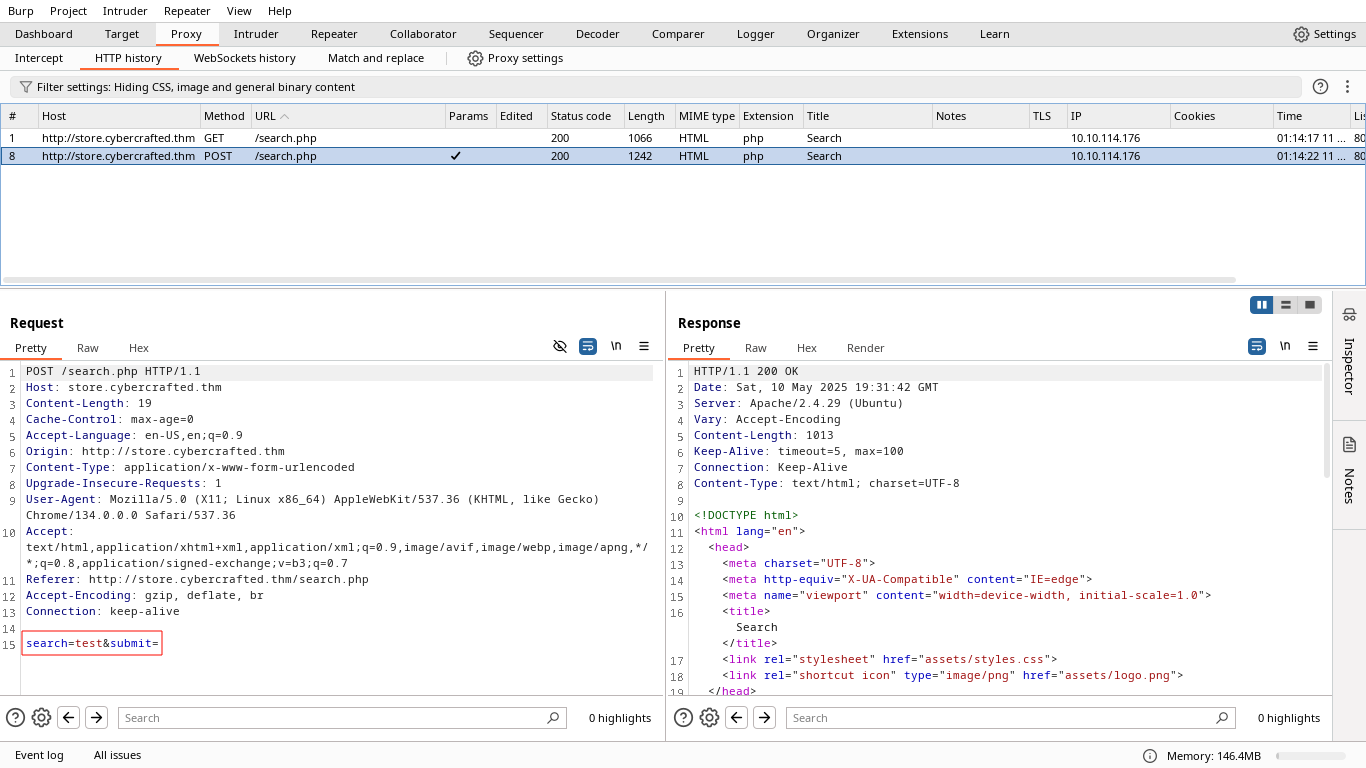
Task: Open Response panel hamburger menu
Action: click(1313, 346)
